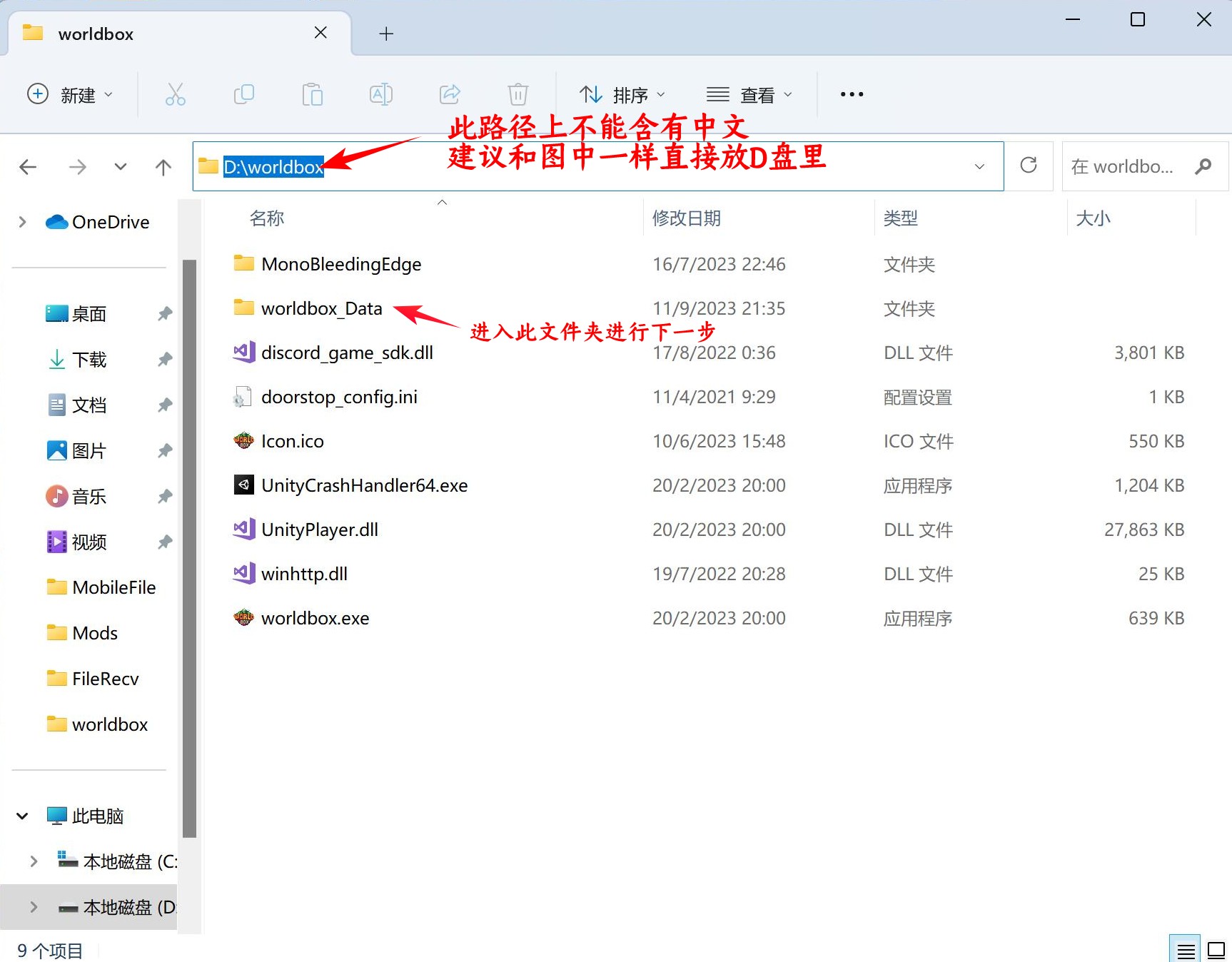This screenshot has width=1232, height=962.
Task: Unpin the 桌面 quick access pin
Action: click(x=165, y=313)
